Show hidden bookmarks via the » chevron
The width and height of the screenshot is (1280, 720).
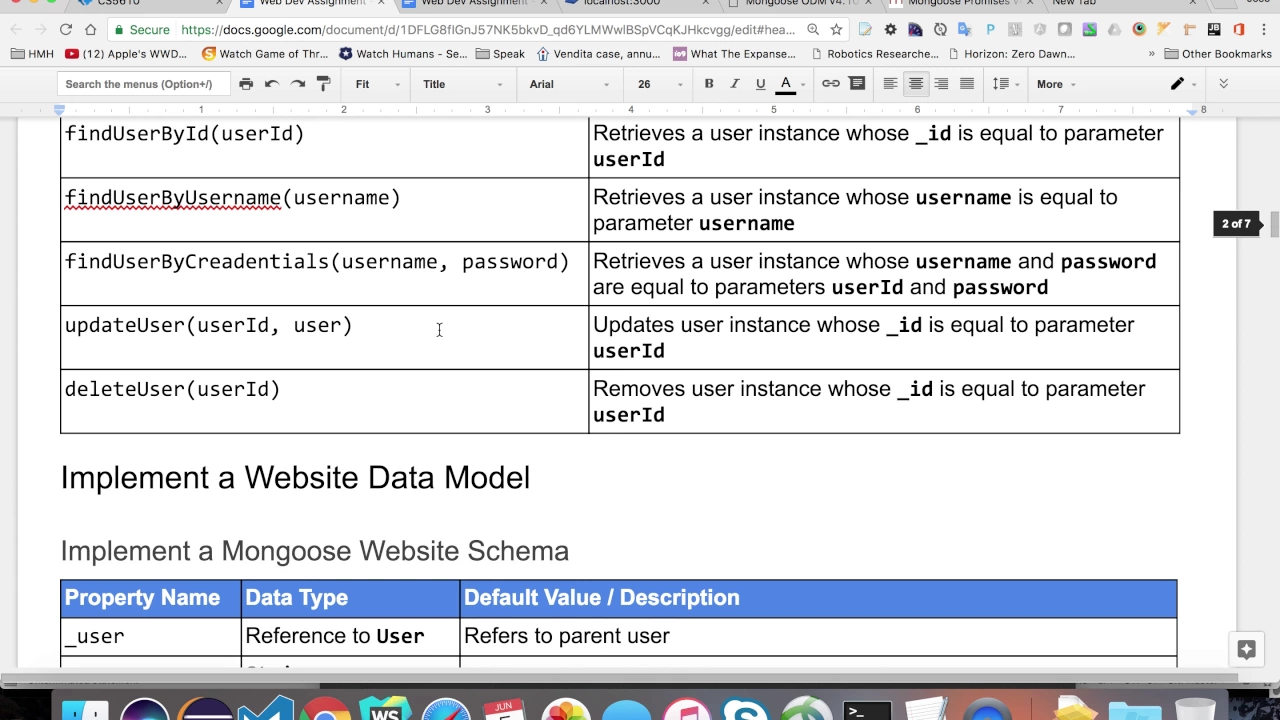click(x=1152, y=54)
